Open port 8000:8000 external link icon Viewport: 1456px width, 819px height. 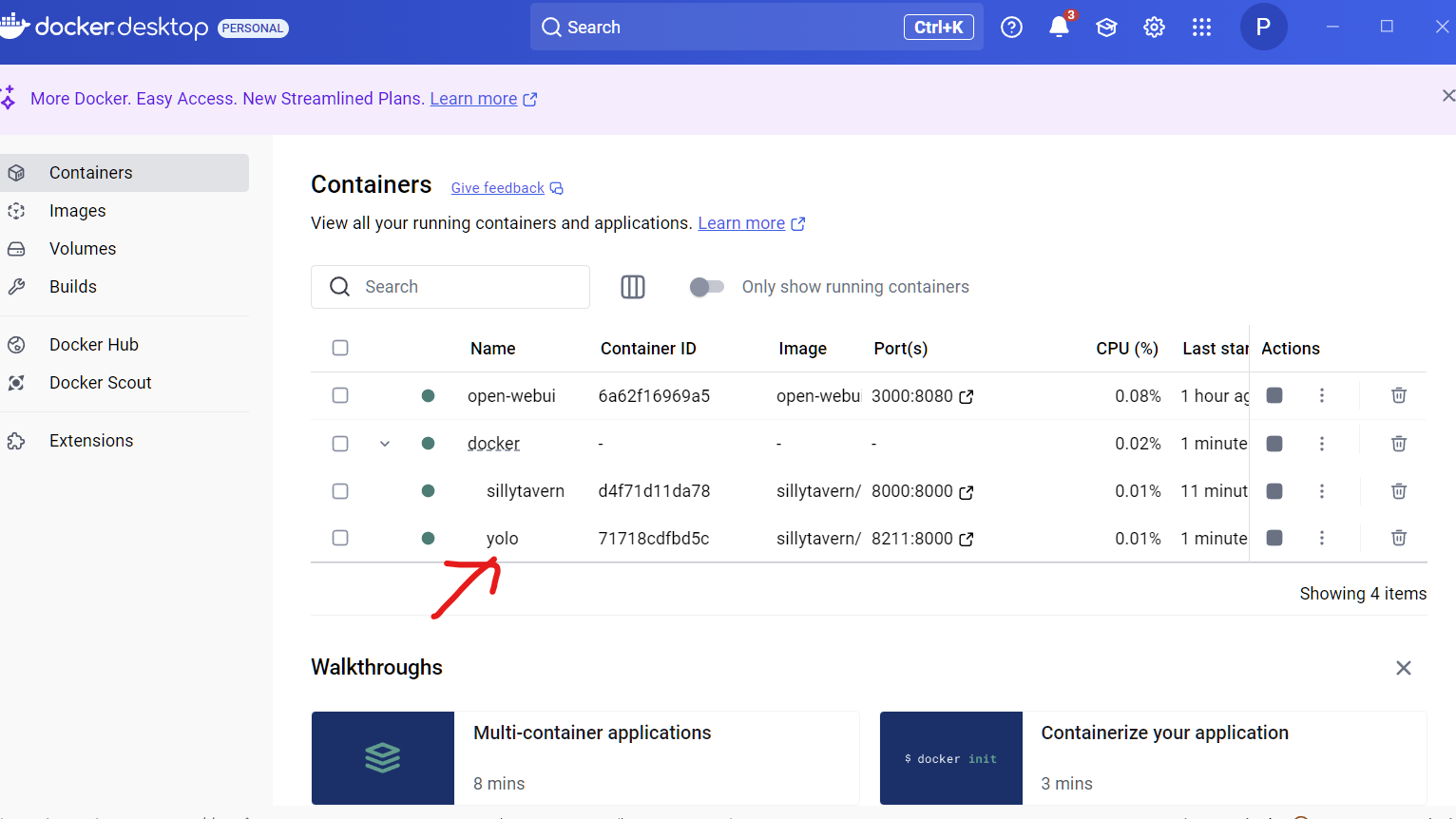[x=967, y=492]
